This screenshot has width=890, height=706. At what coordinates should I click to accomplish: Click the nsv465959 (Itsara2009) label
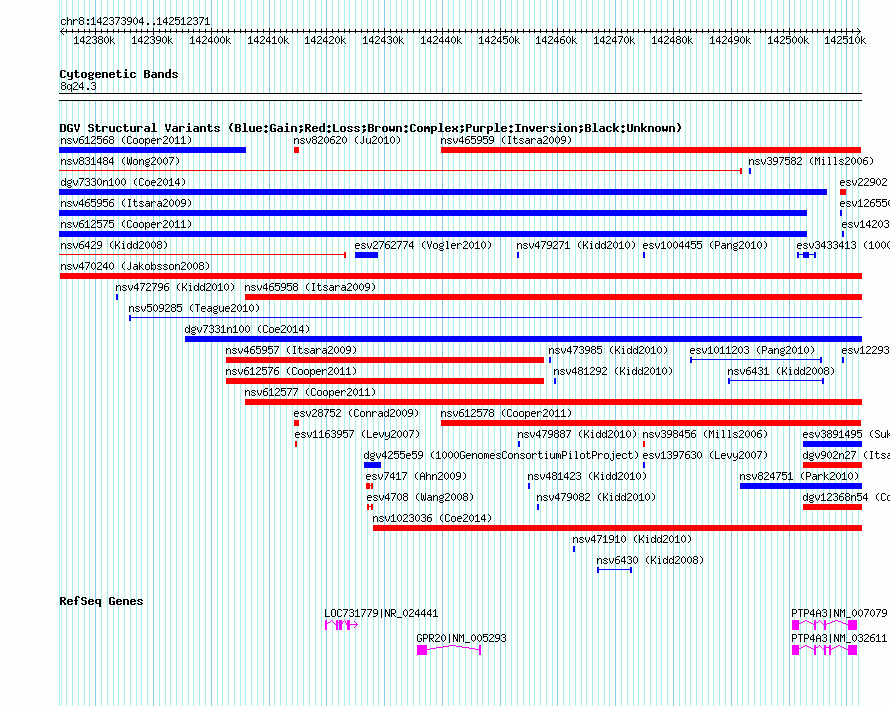506,140
